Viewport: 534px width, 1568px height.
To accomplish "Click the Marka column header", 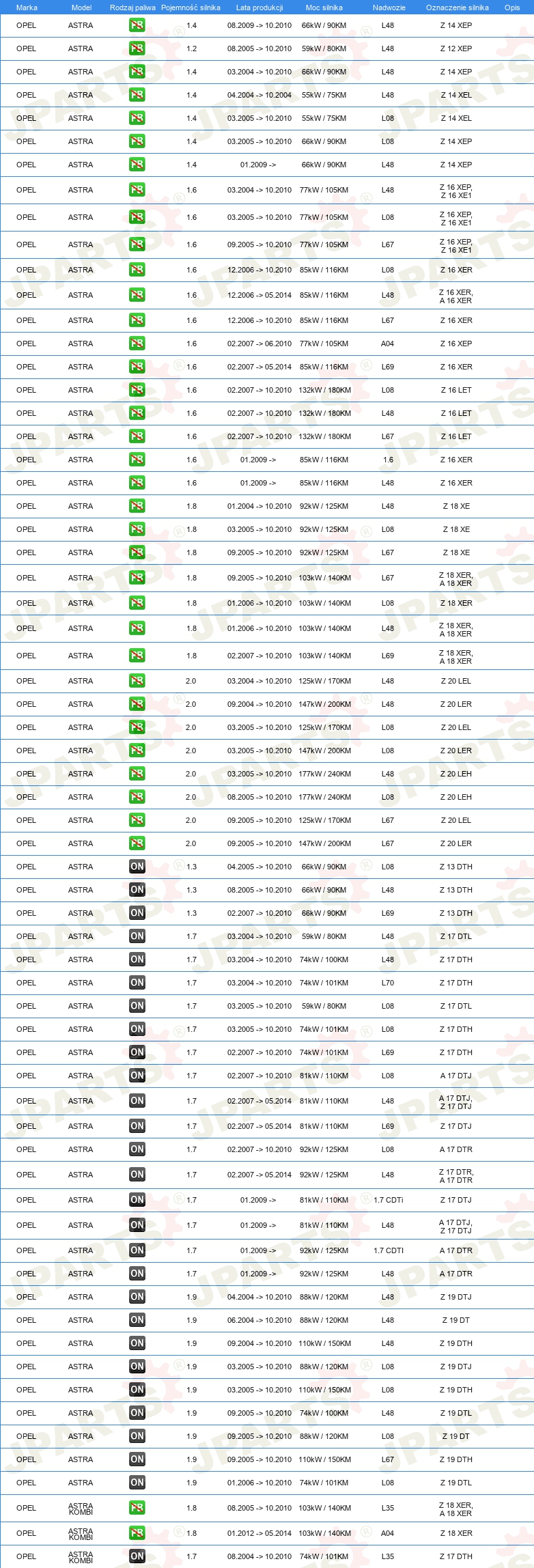I will tap(27, 8).
